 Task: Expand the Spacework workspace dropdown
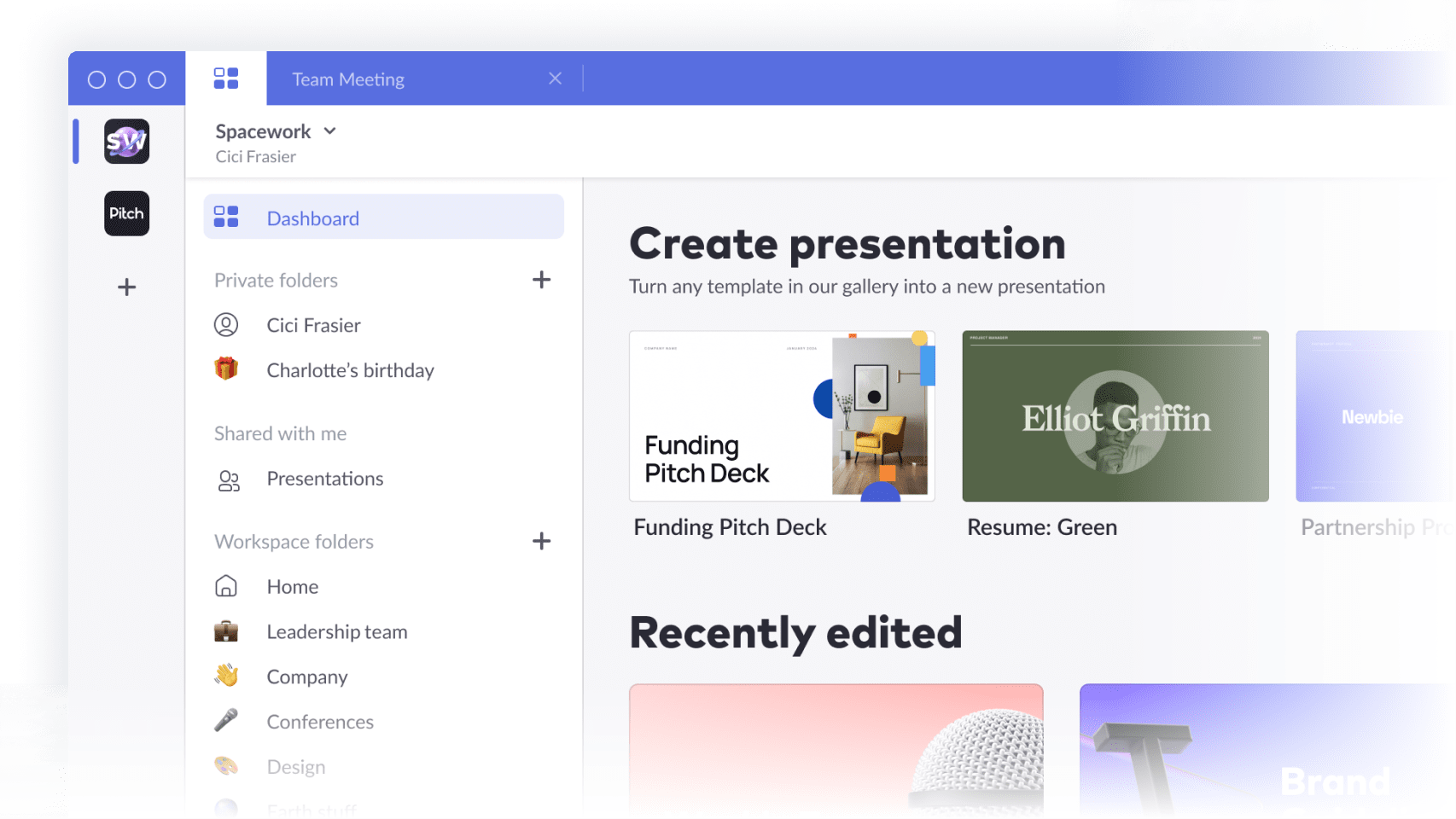click(329, 131)
